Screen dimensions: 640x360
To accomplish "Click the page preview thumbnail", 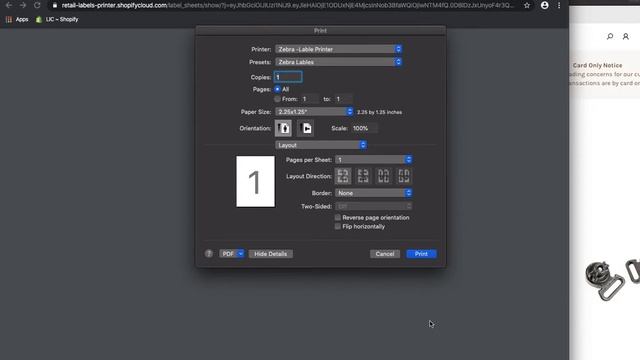I will (256, 181).
